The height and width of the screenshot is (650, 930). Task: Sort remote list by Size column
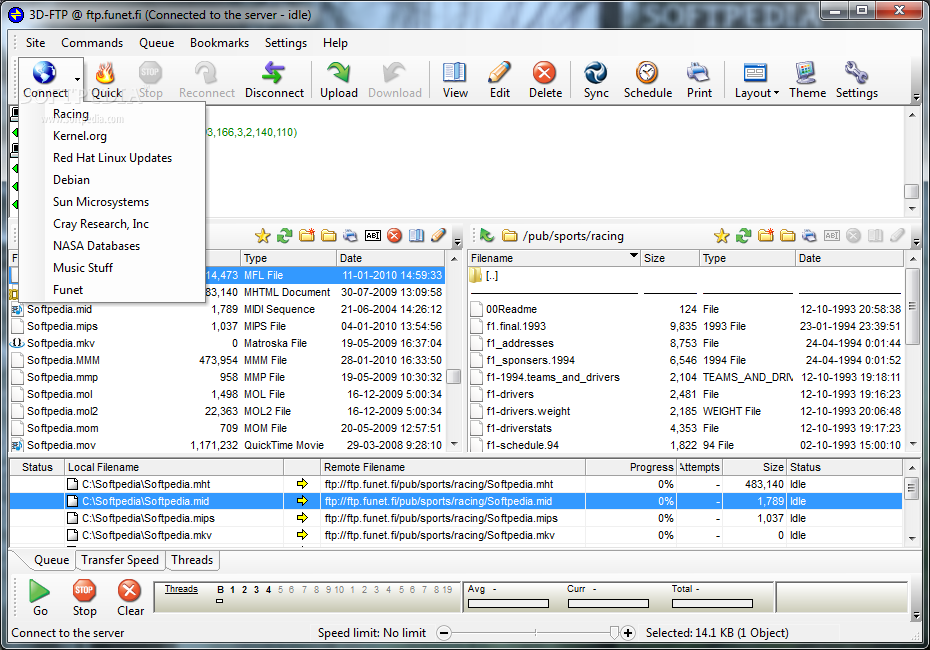(x=670, y=258)
